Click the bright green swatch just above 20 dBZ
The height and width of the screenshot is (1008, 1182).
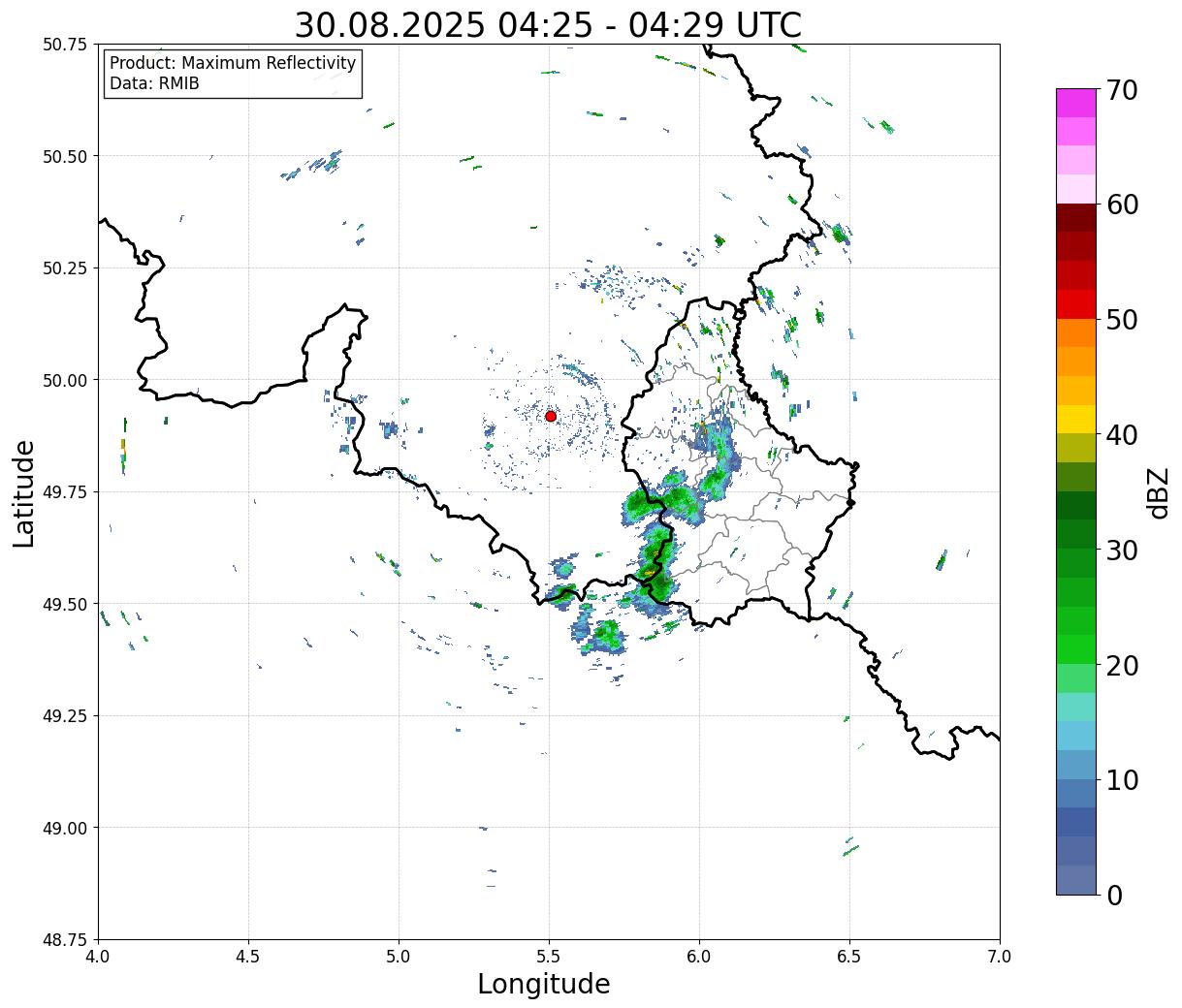click(1076, 649)
